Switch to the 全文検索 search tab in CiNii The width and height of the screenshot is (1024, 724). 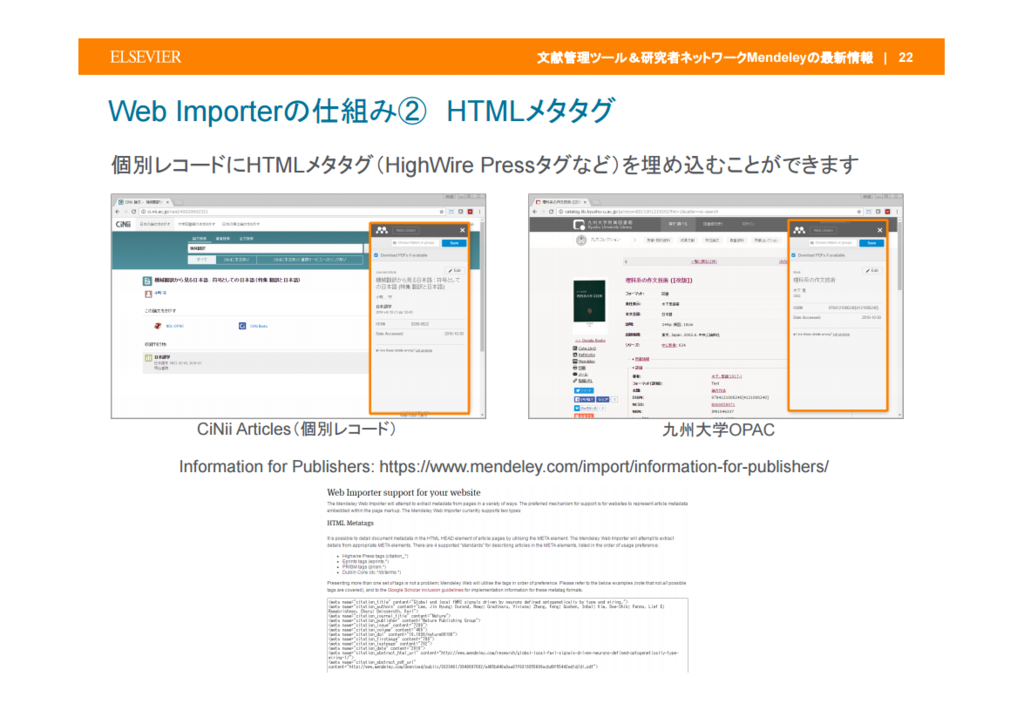click(247, 239)
